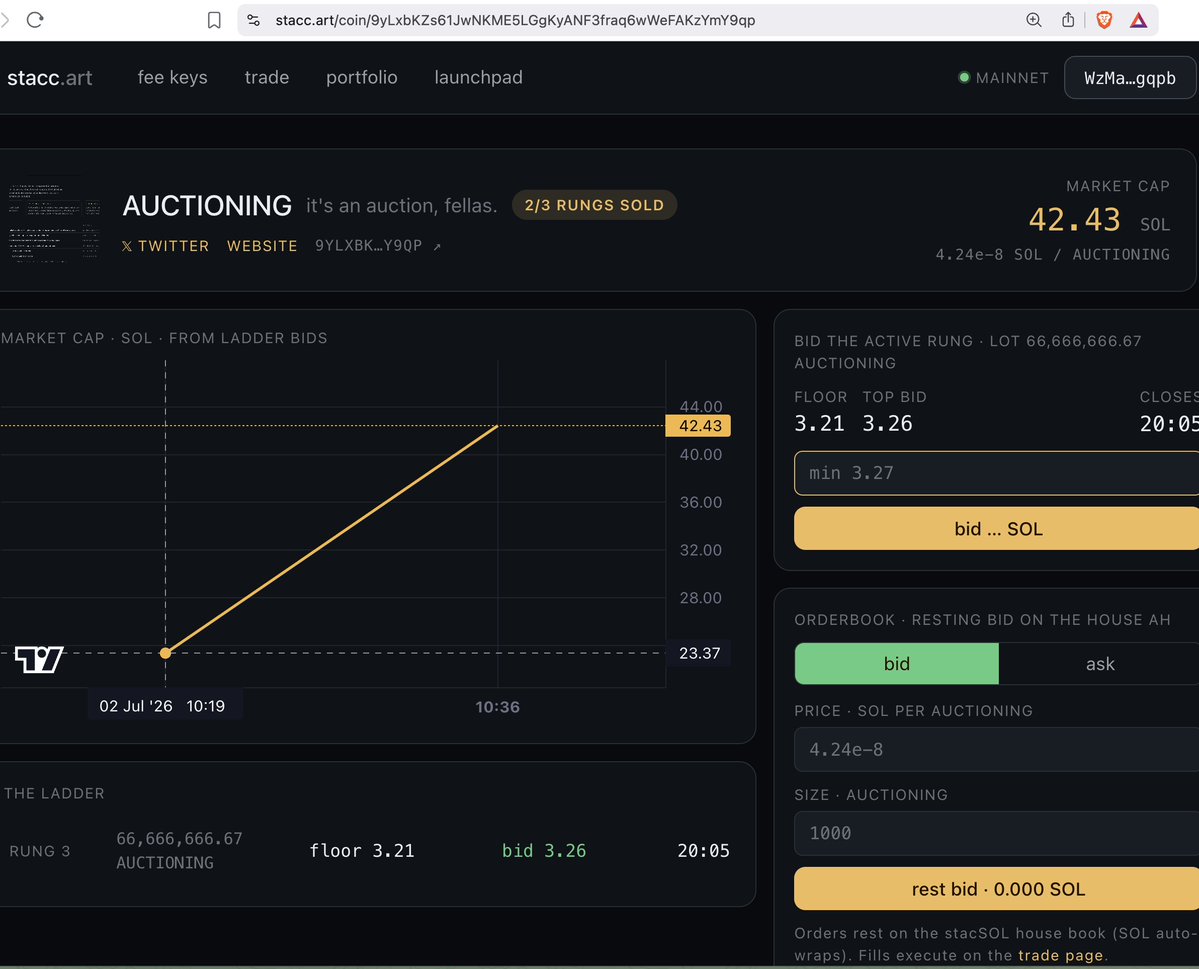
Task: Focus the min 3.27 bid input
Action: pyautogui.click(x=996, y=473)
